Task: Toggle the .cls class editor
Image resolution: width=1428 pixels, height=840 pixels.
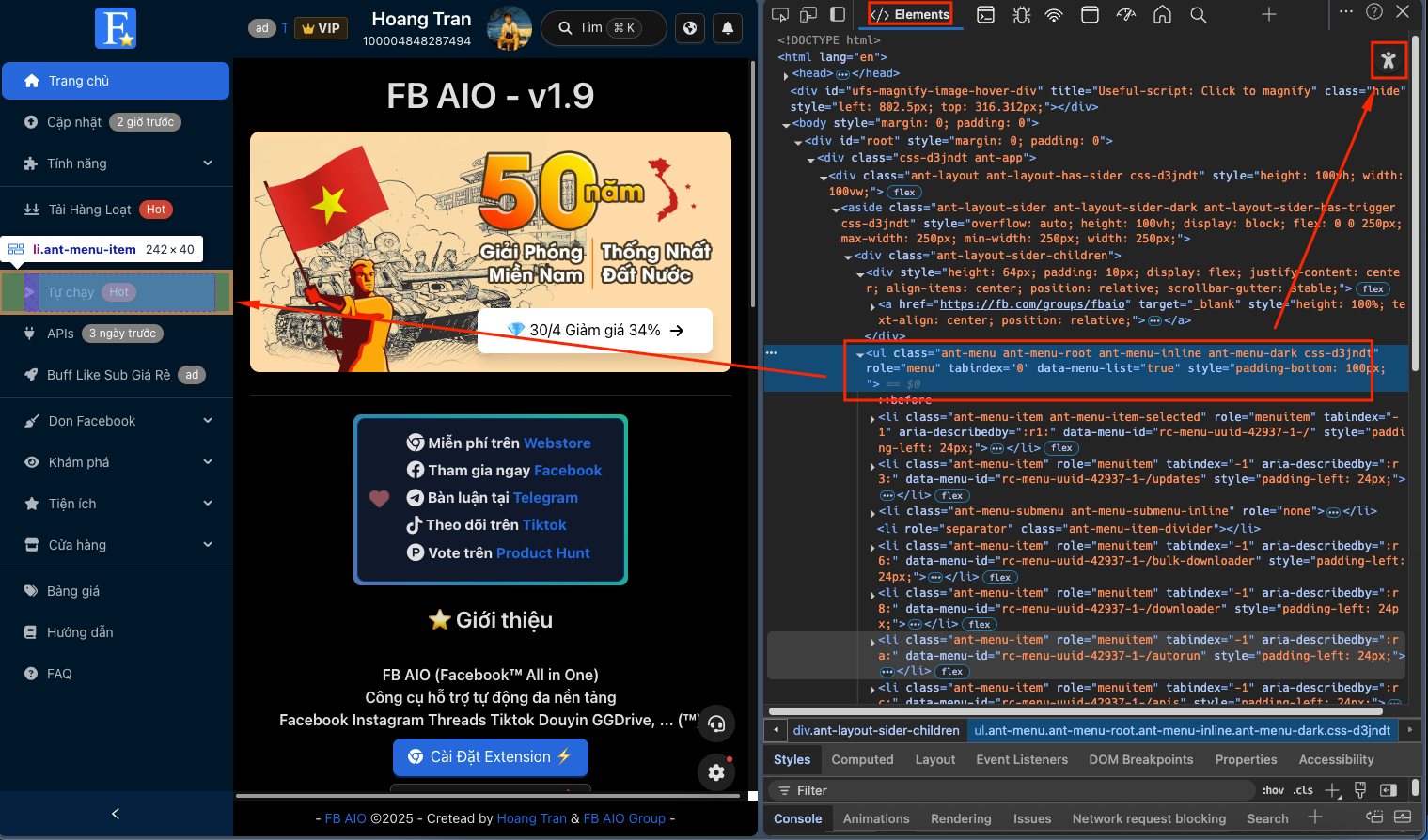Action: [1303, 790]
